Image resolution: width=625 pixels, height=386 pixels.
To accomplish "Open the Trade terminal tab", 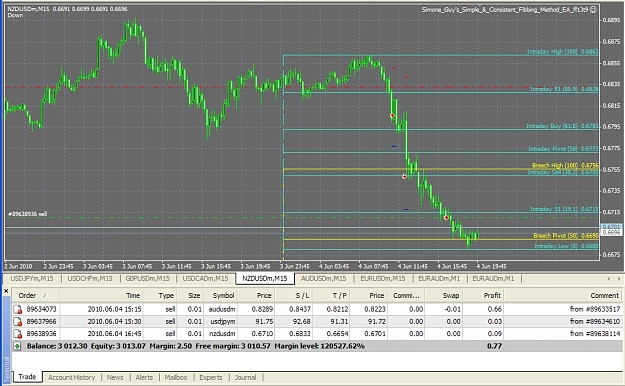I will tap(27, 376).
